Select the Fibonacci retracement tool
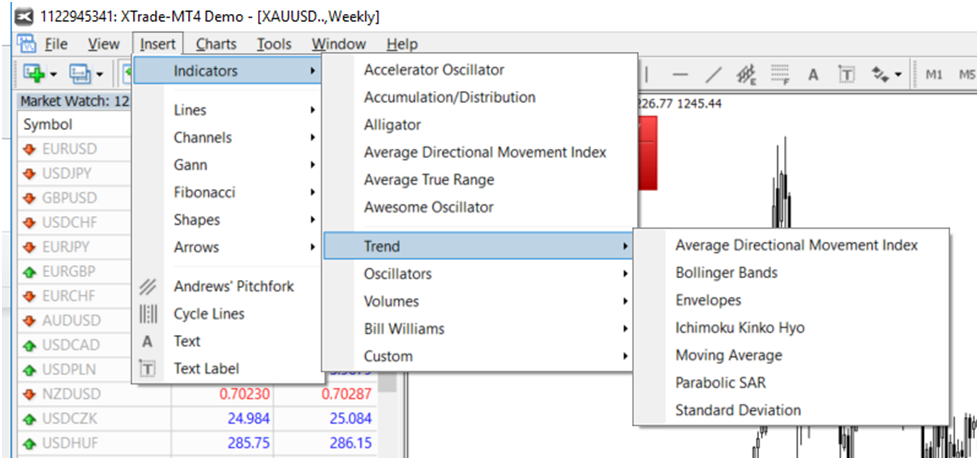 [x=780, y=74]
